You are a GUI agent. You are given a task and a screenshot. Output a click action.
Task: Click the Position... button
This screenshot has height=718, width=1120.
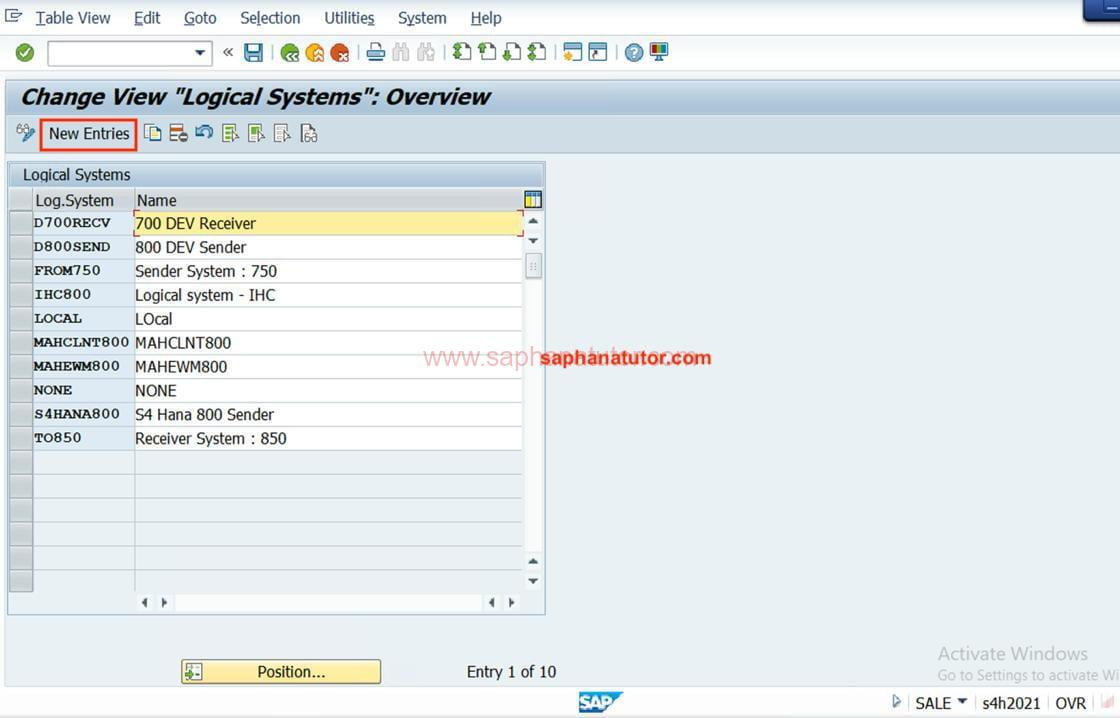point(281,672)
